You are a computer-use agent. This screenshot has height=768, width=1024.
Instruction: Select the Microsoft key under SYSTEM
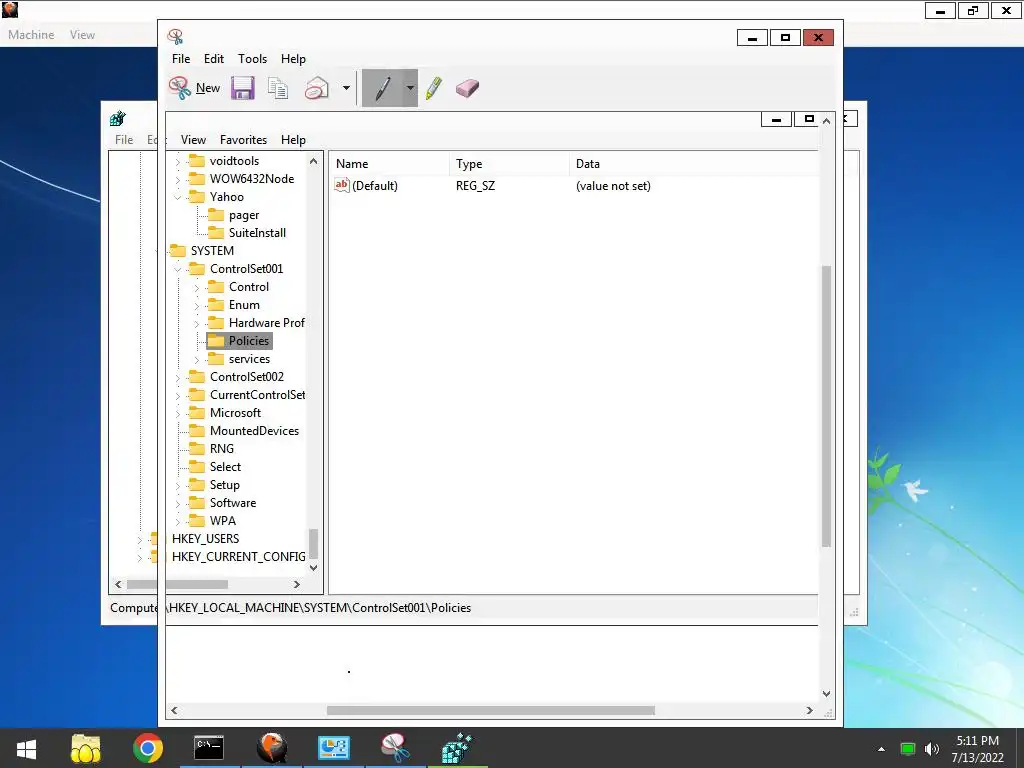click(x=235, y=413)
